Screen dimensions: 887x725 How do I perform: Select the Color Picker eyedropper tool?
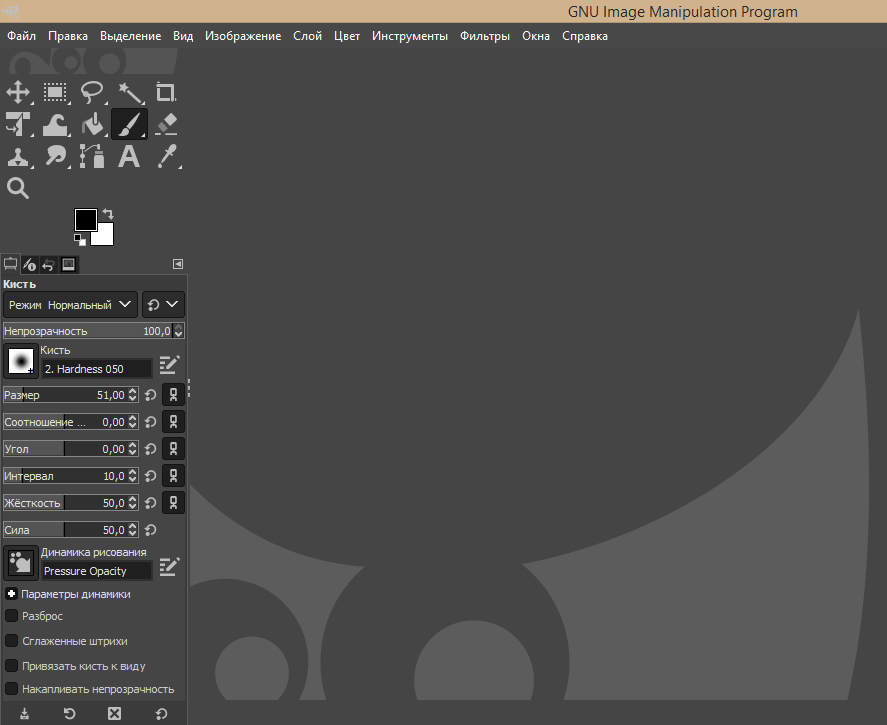[x=167, y=156]
